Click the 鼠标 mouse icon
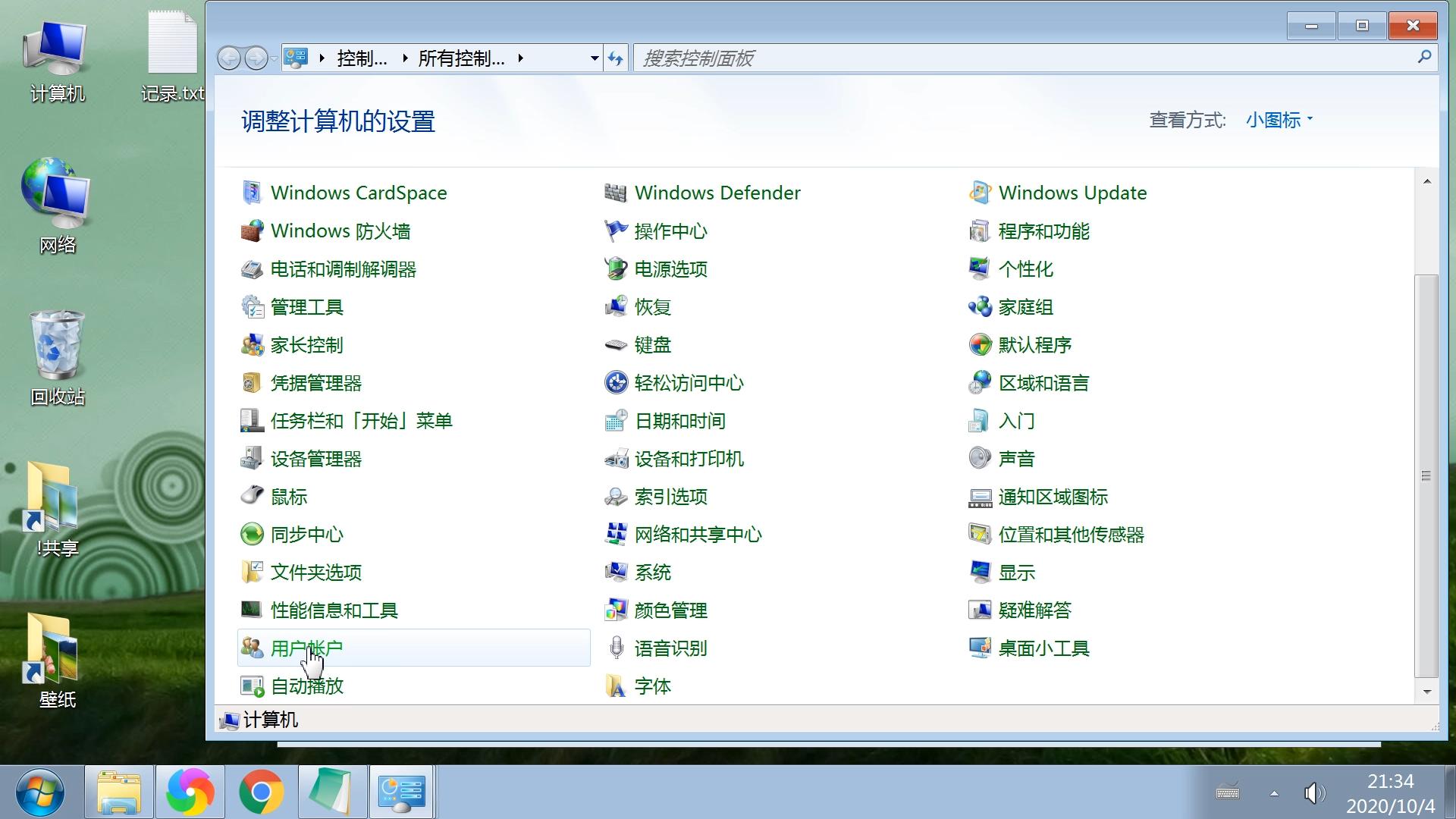The image size is (1456, 819). (252, 496)
